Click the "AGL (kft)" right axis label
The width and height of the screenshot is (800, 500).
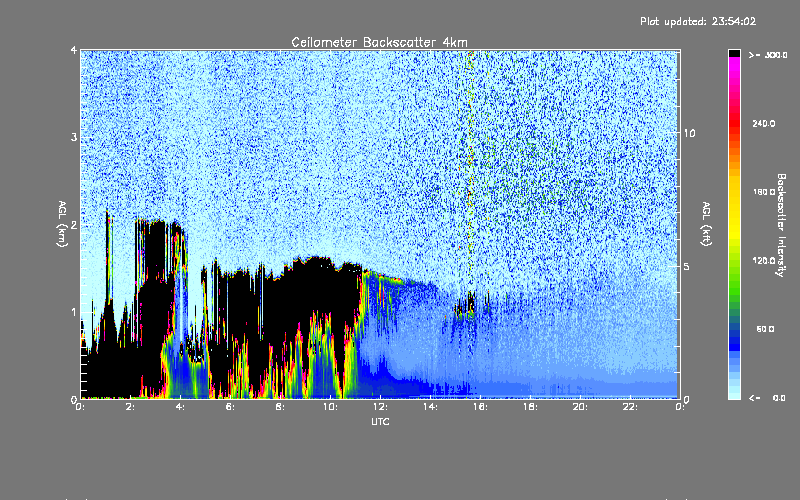[706, 224]
